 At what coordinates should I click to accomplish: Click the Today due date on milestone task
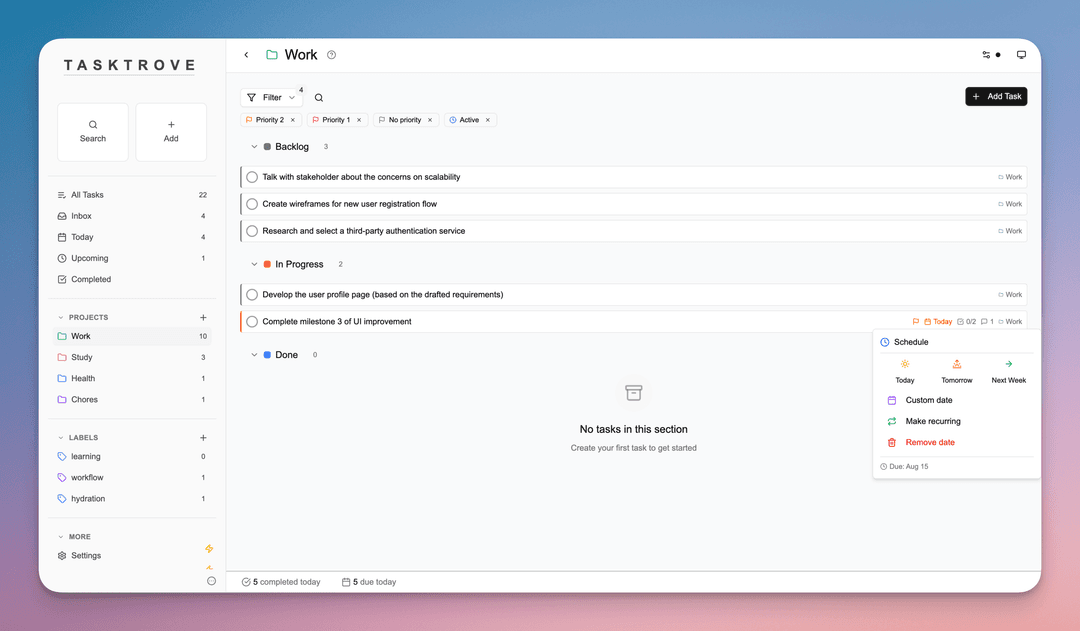[938, 322]
